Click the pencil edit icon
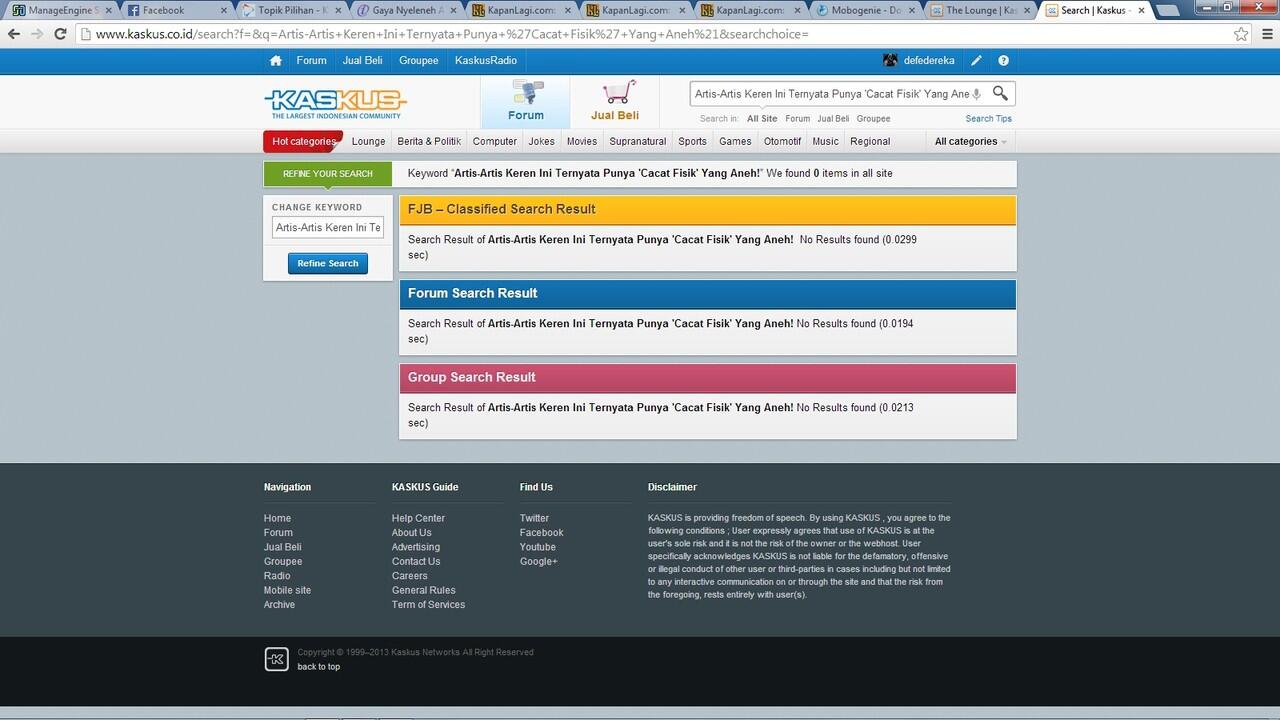1280x720 pixels. (976, 60)
